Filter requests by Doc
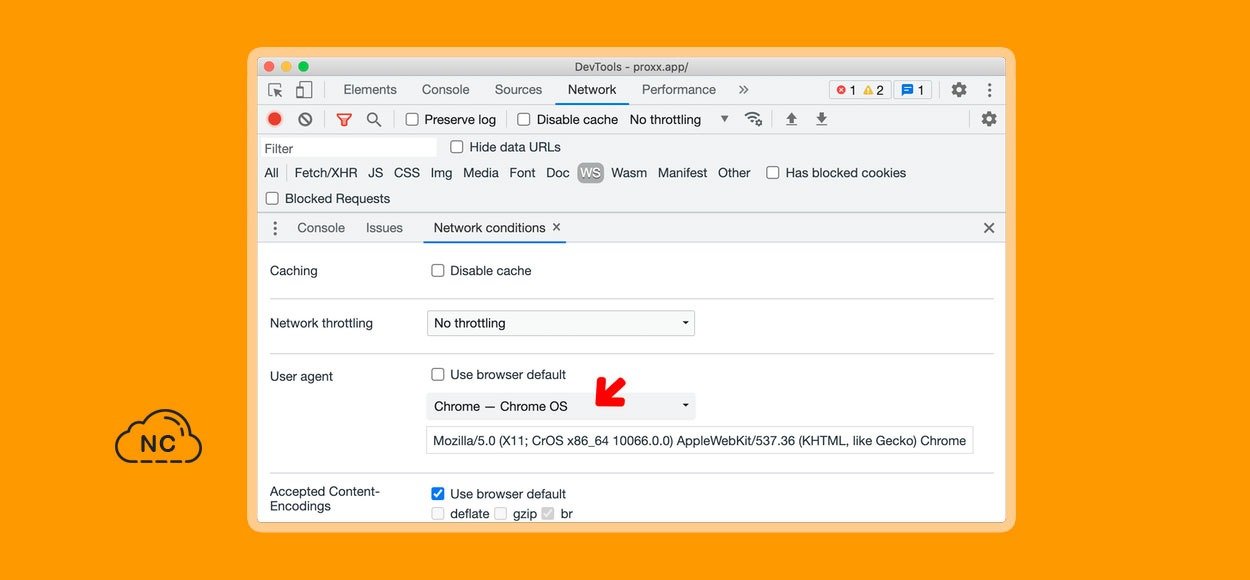1250x580 pixels. tap(558, 173)
